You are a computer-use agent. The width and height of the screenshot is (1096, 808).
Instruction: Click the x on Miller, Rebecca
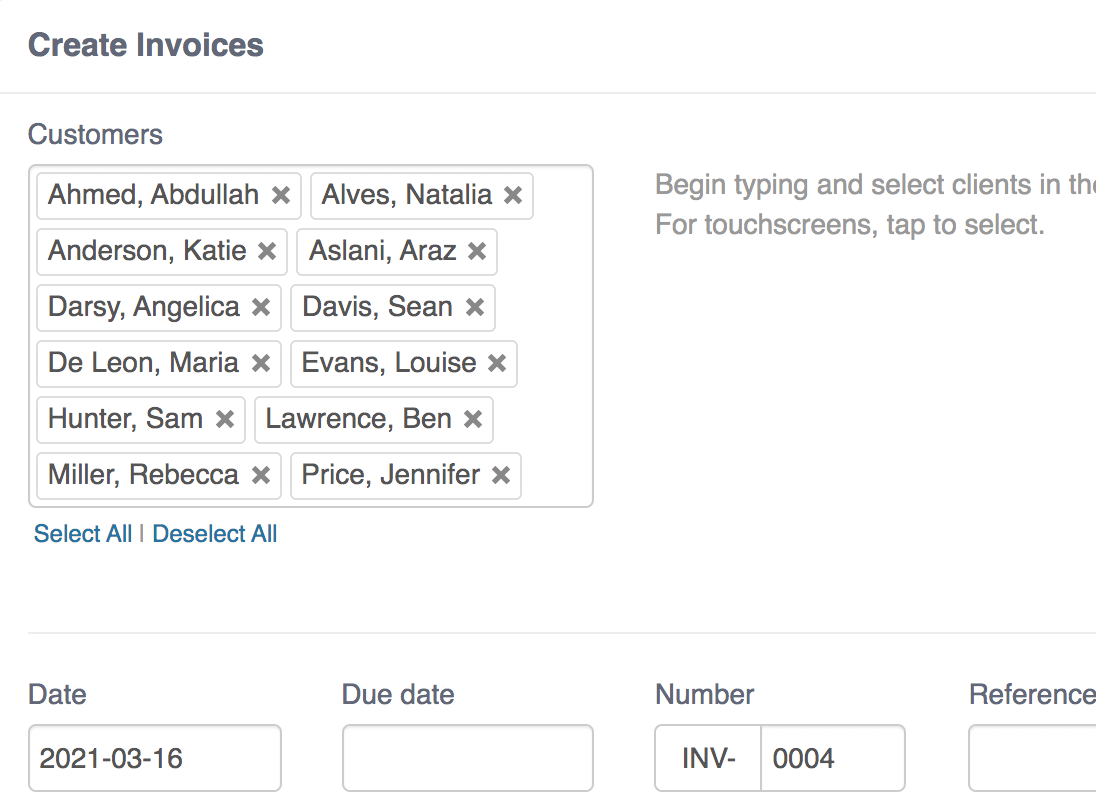[x=261, y=475]
